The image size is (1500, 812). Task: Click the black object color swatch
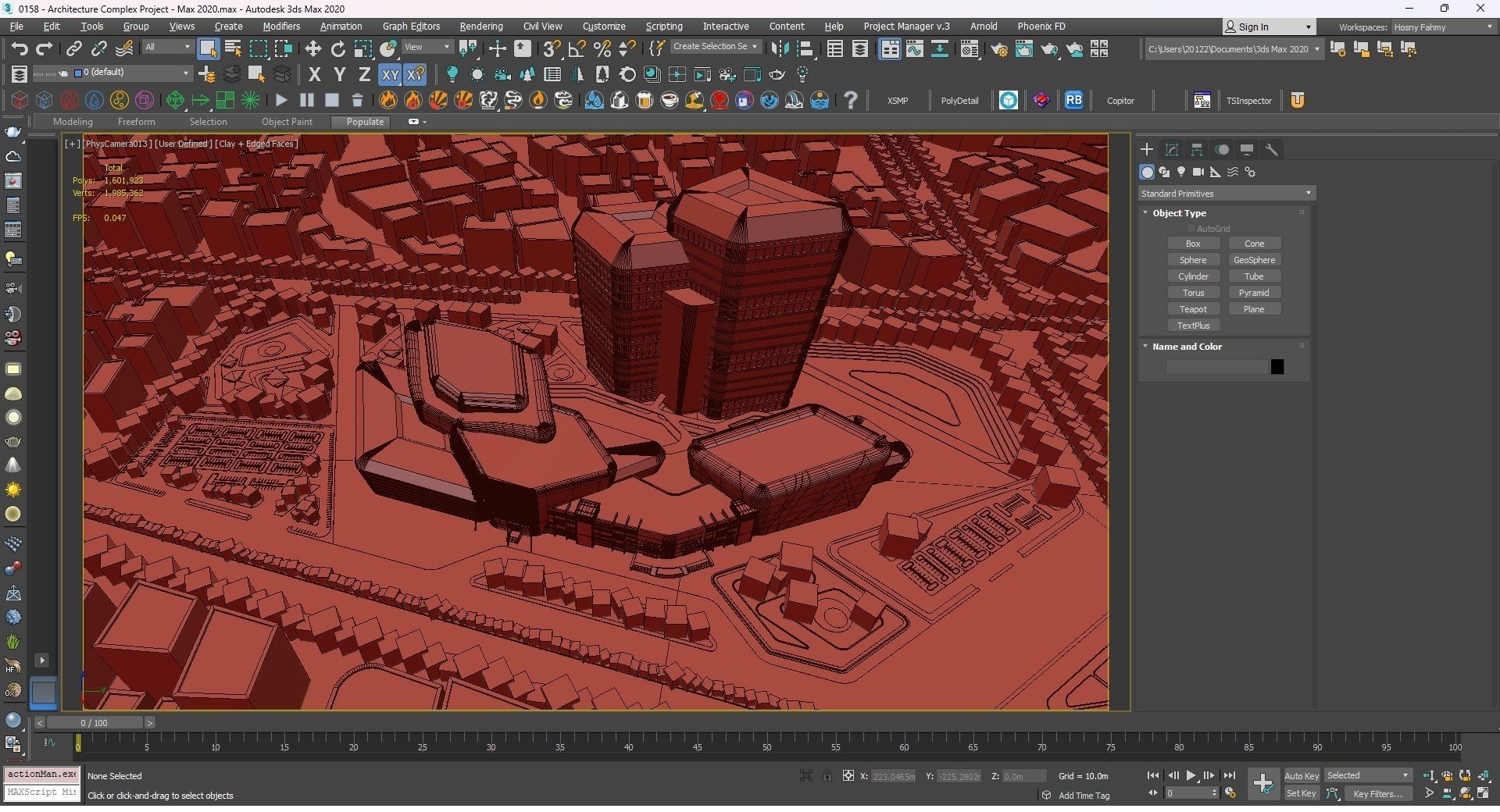tap(1277, 367)
